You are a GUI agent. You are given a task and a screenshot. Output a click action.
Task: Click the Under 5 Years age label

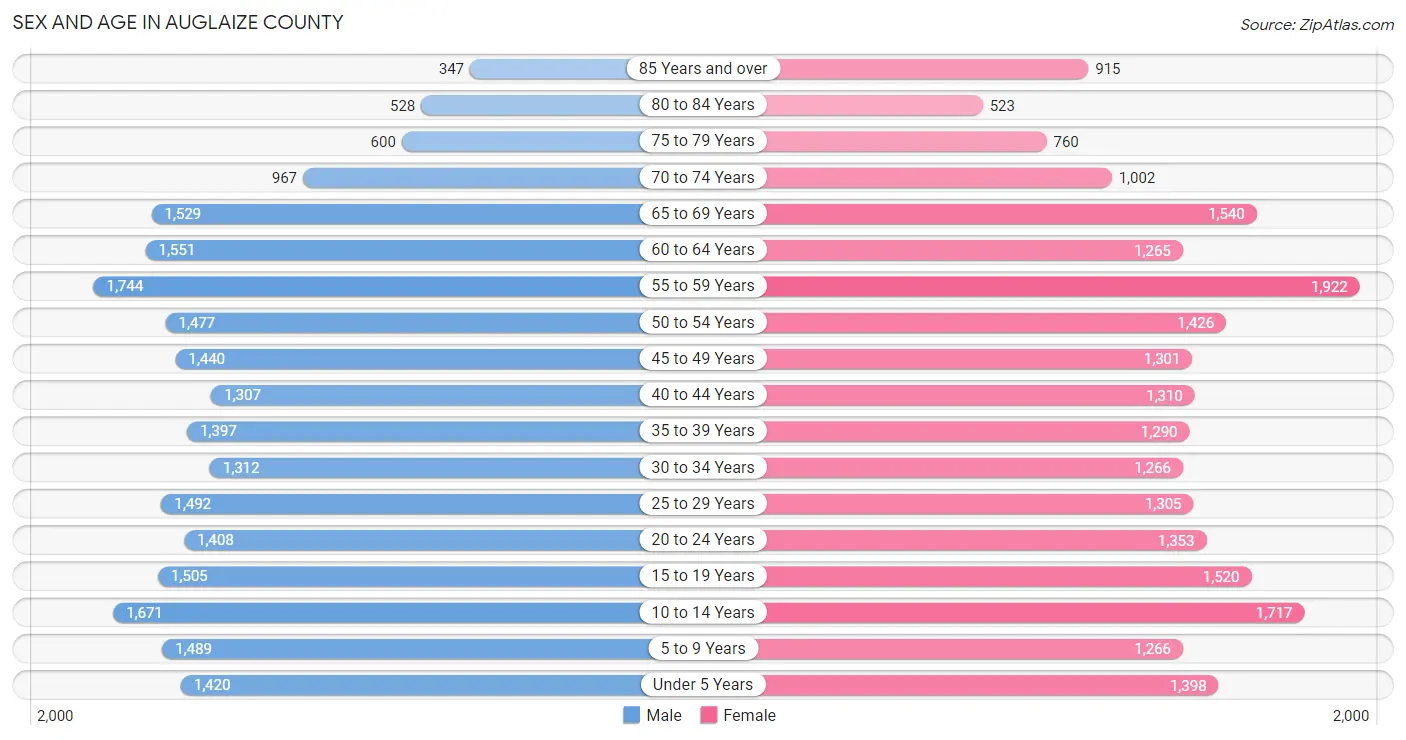pos(703,685)
